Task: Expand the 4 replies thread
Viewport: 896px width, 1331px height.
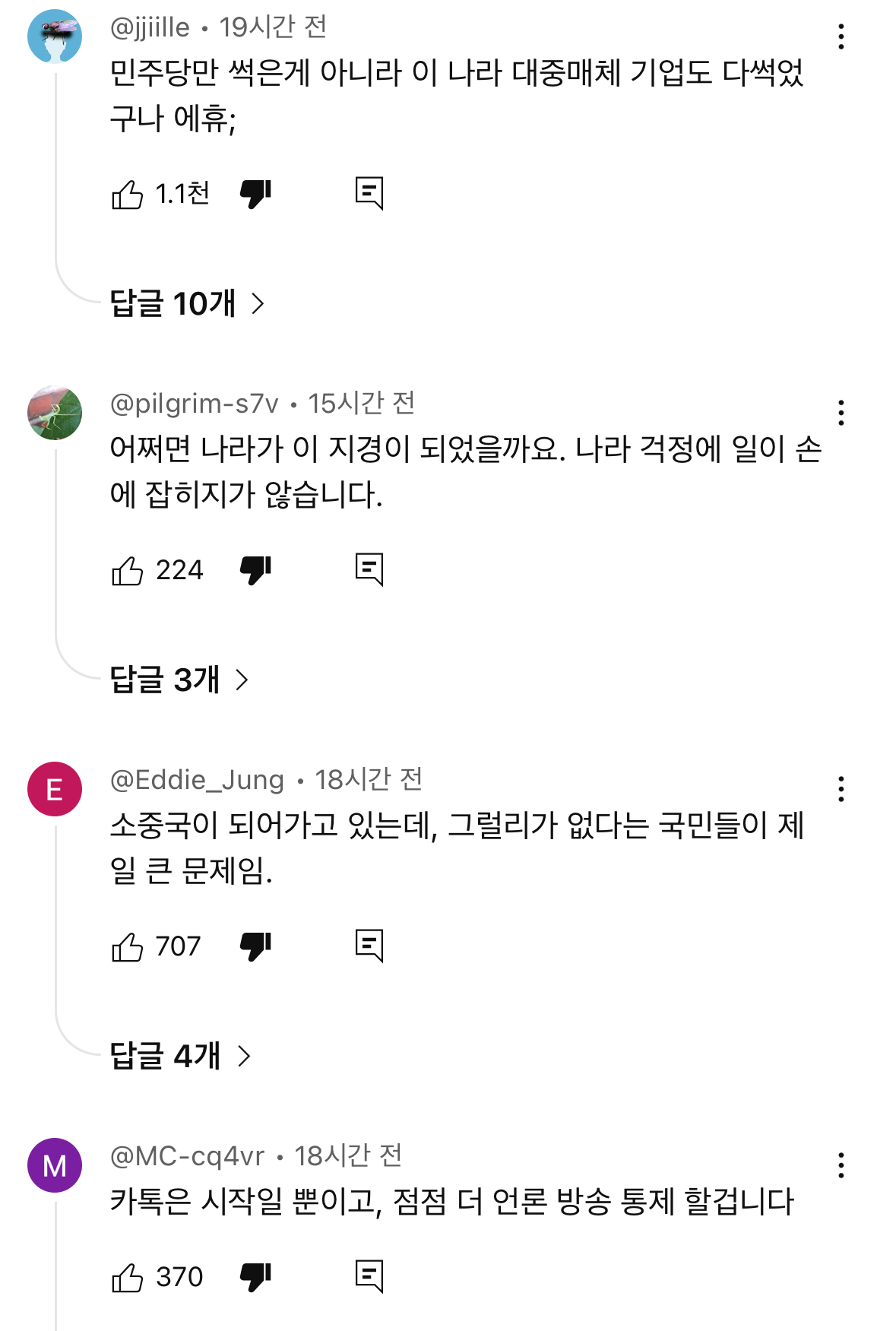Action: (180, 1056)
